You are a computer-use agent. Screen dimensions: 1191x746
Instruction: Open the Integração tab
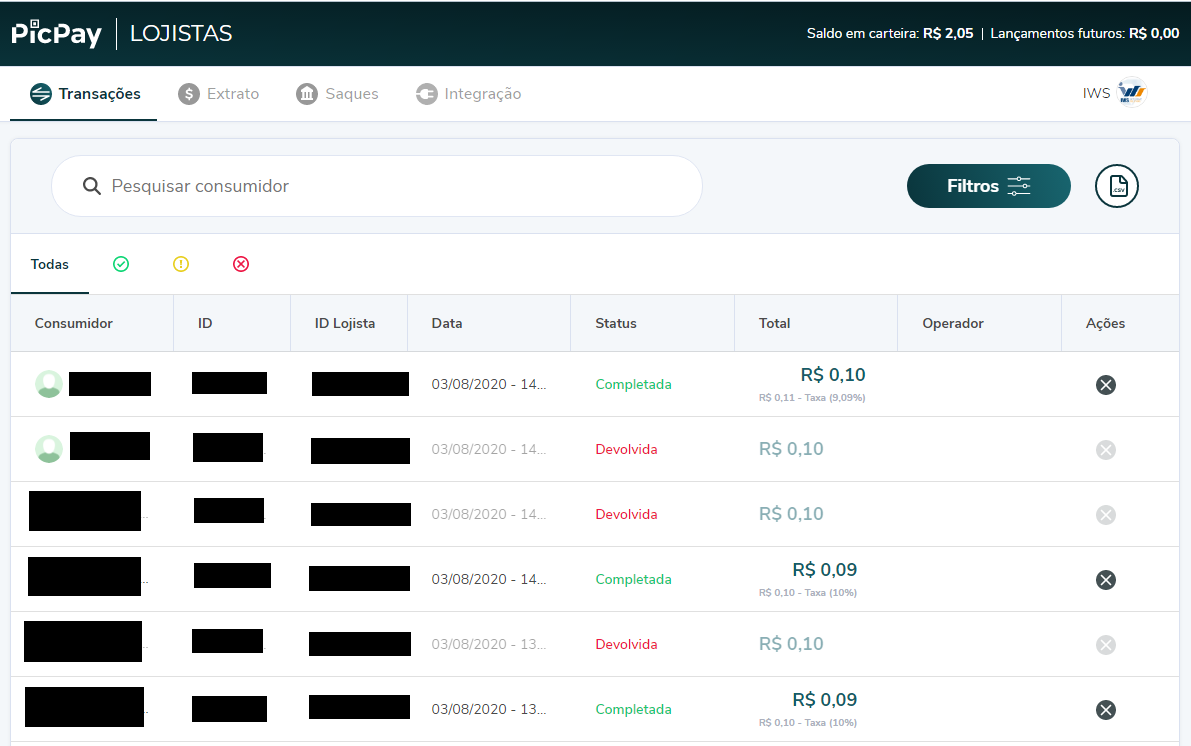click(469, 94)
